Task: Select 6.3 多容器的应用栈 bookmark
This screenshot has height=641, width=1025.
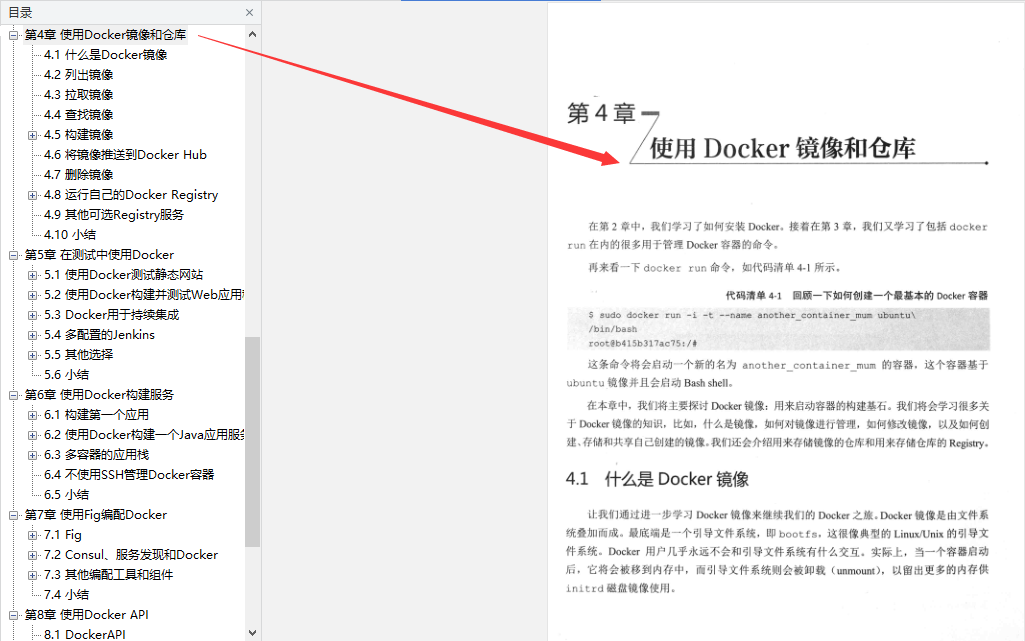Action: 96,455
